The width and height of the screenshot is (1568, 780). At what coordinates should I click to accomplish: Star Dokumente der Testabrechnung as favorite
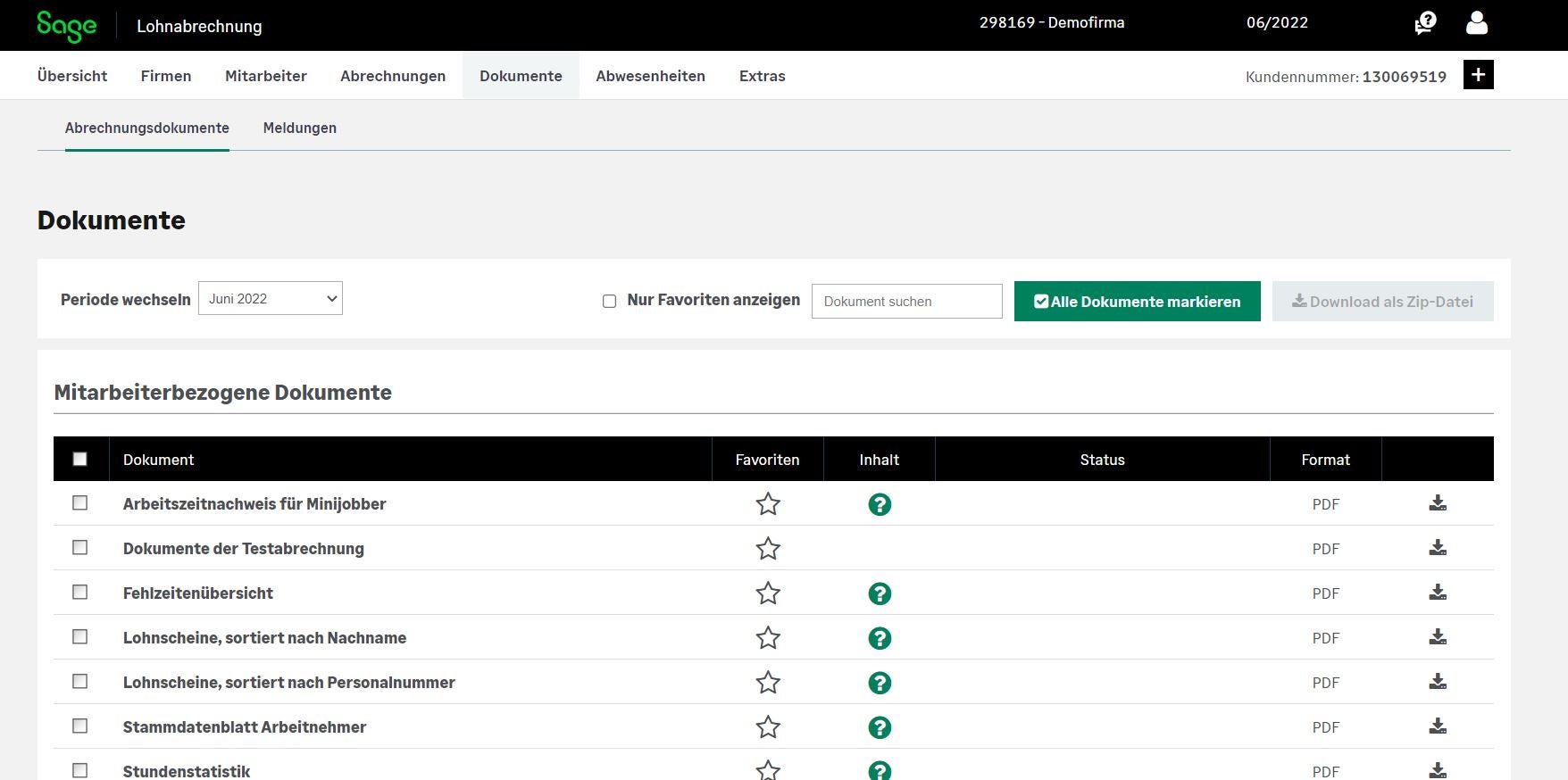coord(768,549)
